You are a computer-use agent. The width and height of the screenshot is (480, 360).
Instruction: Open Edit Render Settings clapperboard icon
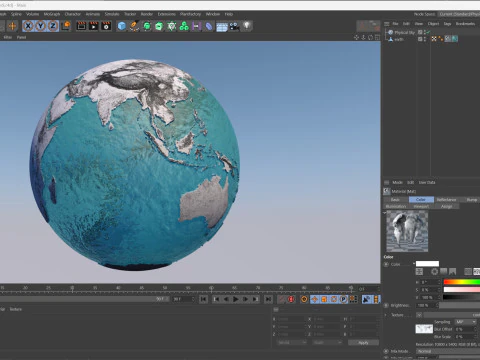(106, 26)
